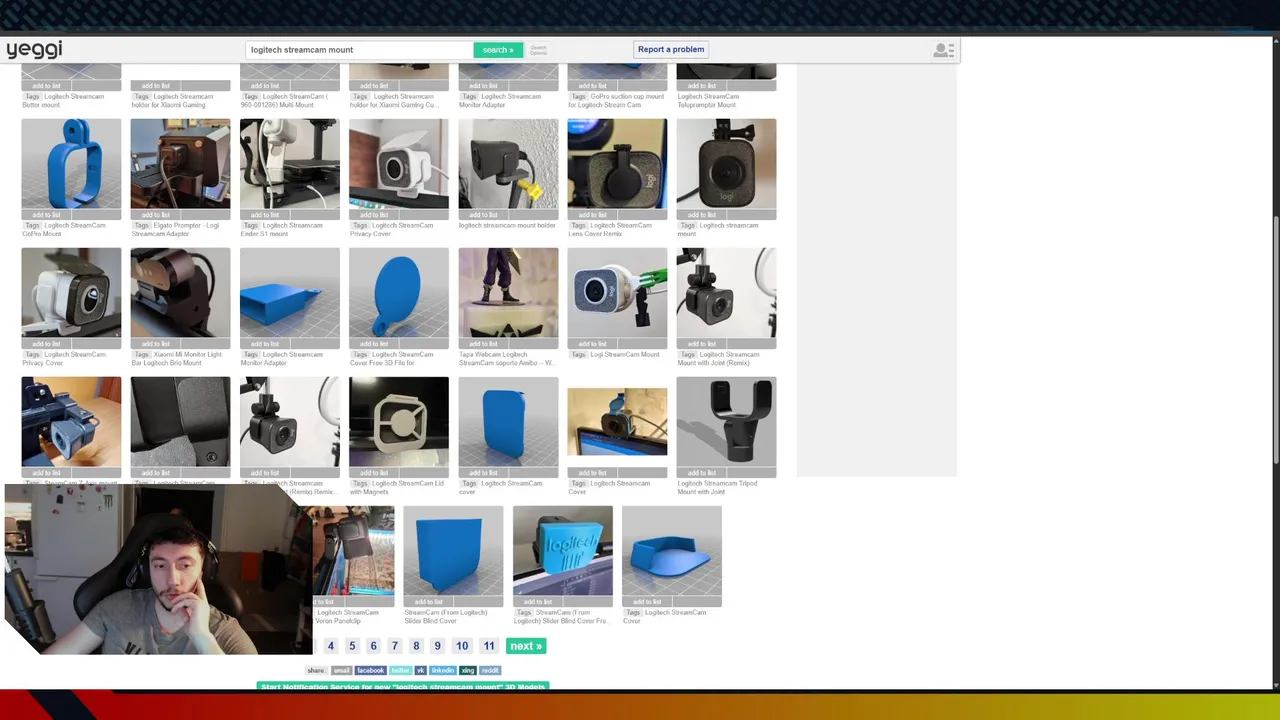Open the Voron Panelclip thumbnail
The height and width of the screenshot is (720, 1280).
pyautogui.click(x=353, y=551)
